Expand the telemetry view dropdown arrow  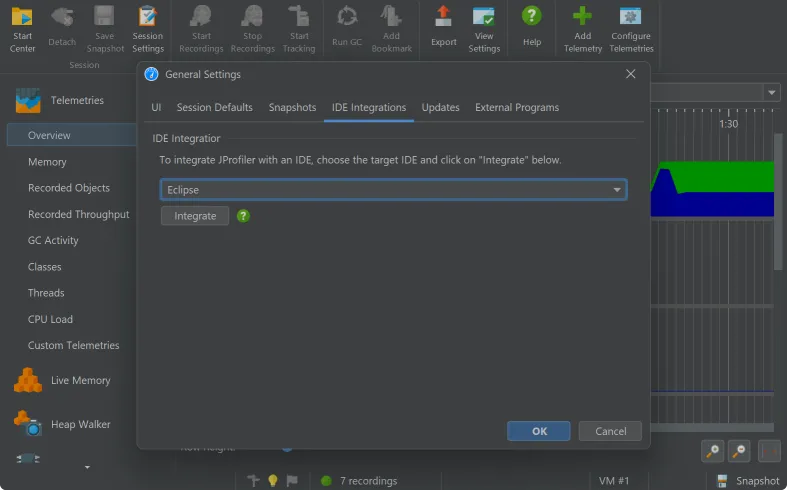coord(771,92)
